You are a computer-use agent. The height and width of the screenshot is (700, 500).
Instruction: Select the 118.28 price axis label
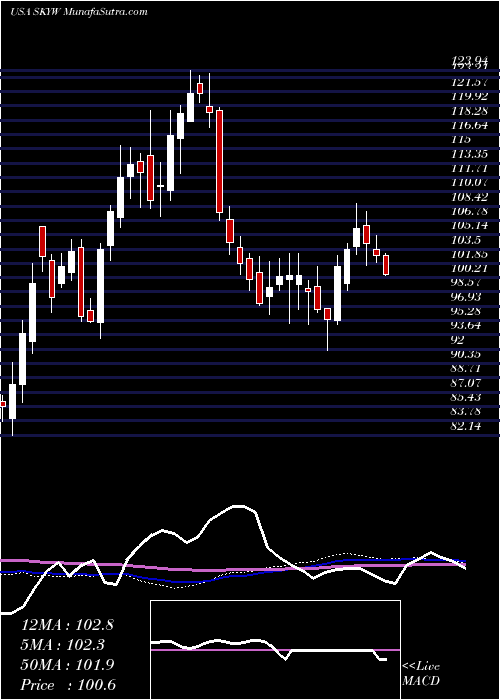[x=469, y=111]
